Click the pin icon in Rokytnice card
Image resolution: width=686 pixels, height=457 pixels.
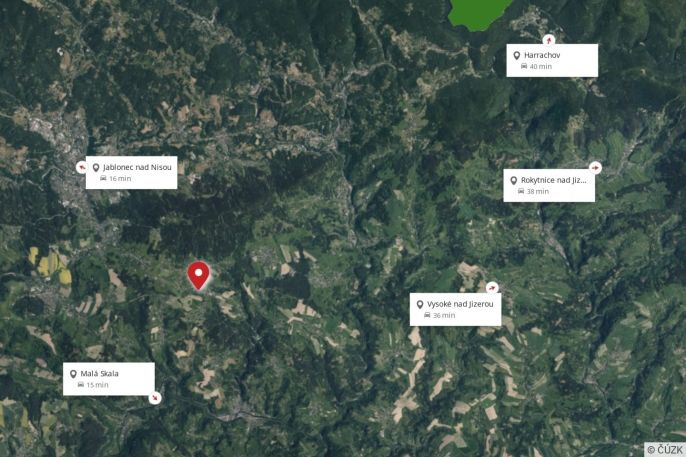click(514, 181)
